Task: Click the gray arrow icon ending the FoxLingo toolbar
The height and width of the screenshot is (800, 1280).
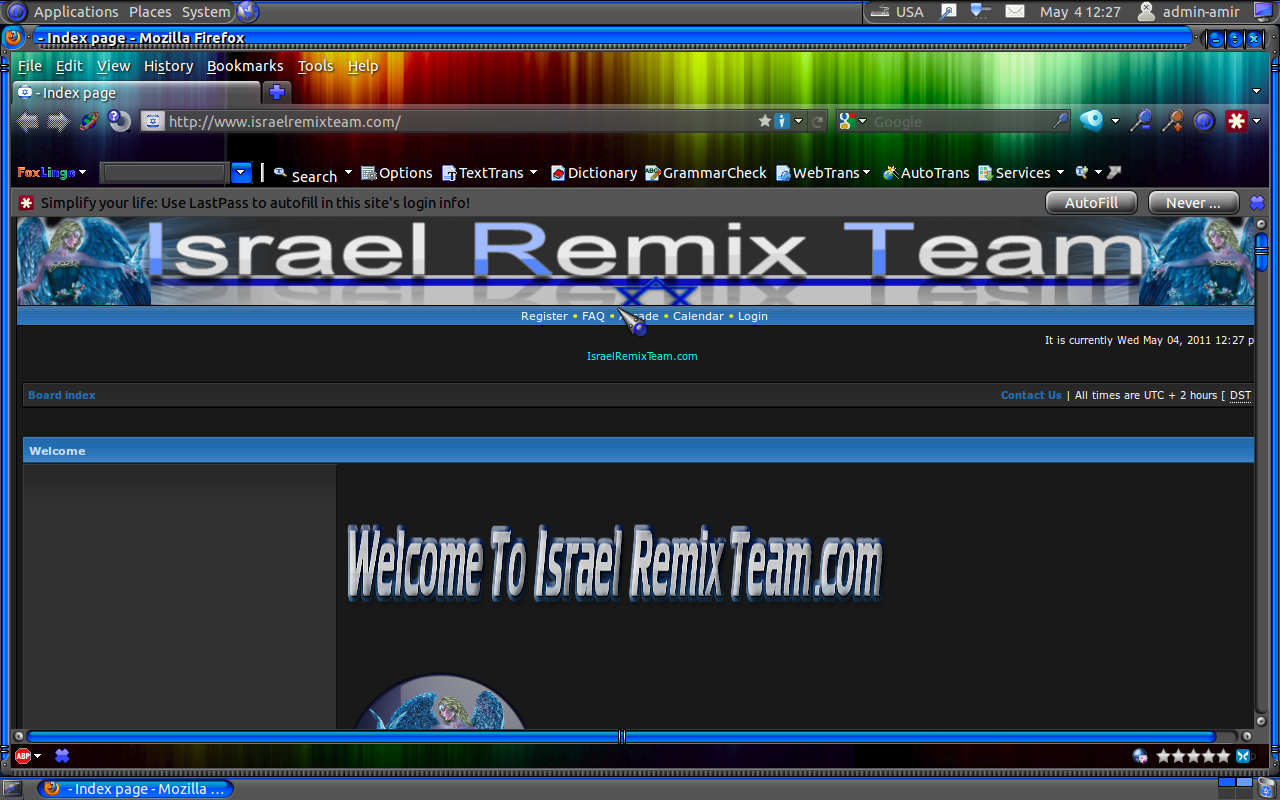Action: click(1114, 173)
